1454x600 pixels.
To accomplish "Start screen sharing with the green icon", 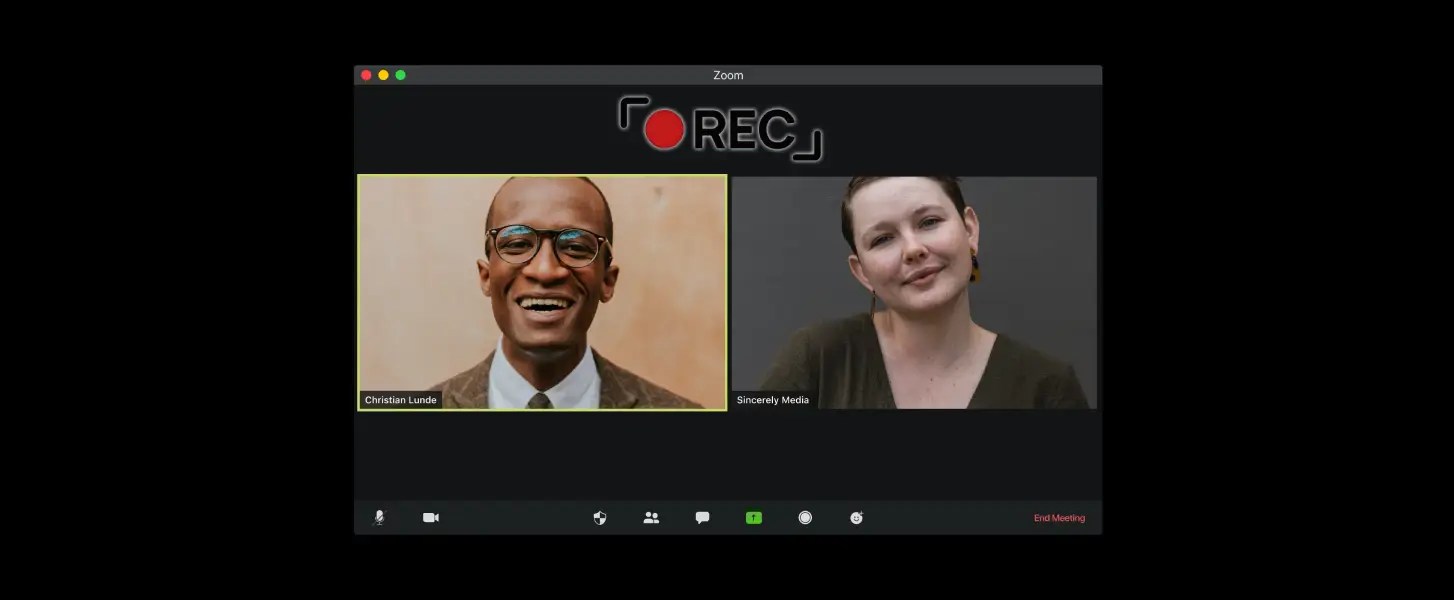I will coord(754,517).
